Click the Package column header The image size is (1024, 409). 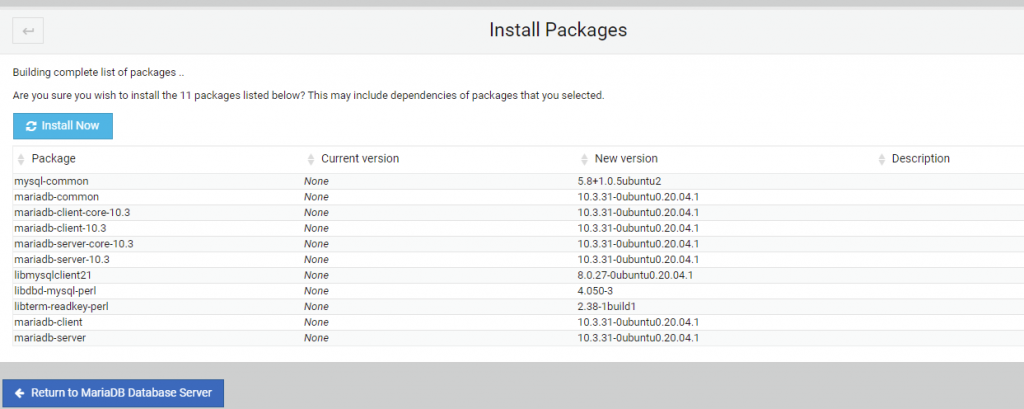(53, 159)
